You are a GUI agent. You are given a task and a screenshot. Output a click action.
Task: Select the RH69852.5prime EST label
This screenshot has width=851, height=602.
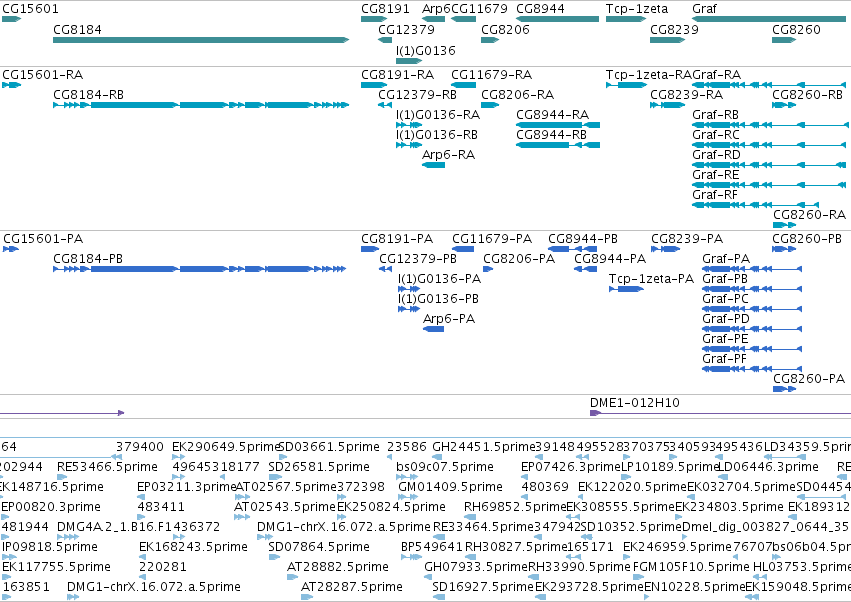[515, 507]
